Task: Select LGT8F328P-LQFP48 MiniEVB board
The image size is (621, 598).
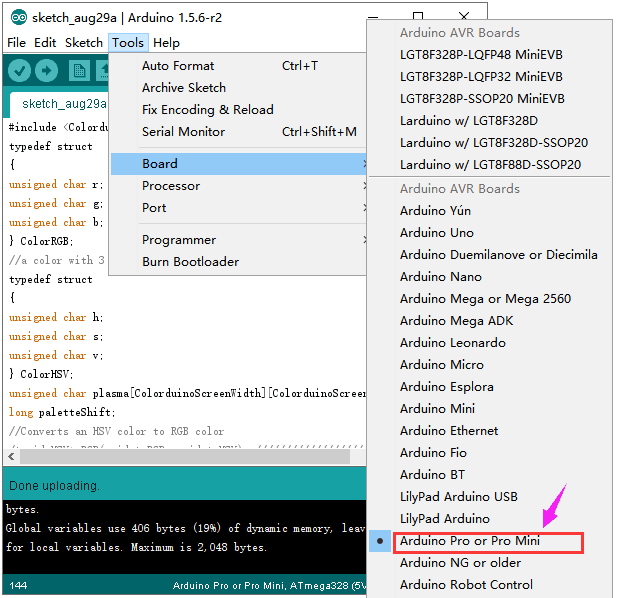Action: click(490, 55)
